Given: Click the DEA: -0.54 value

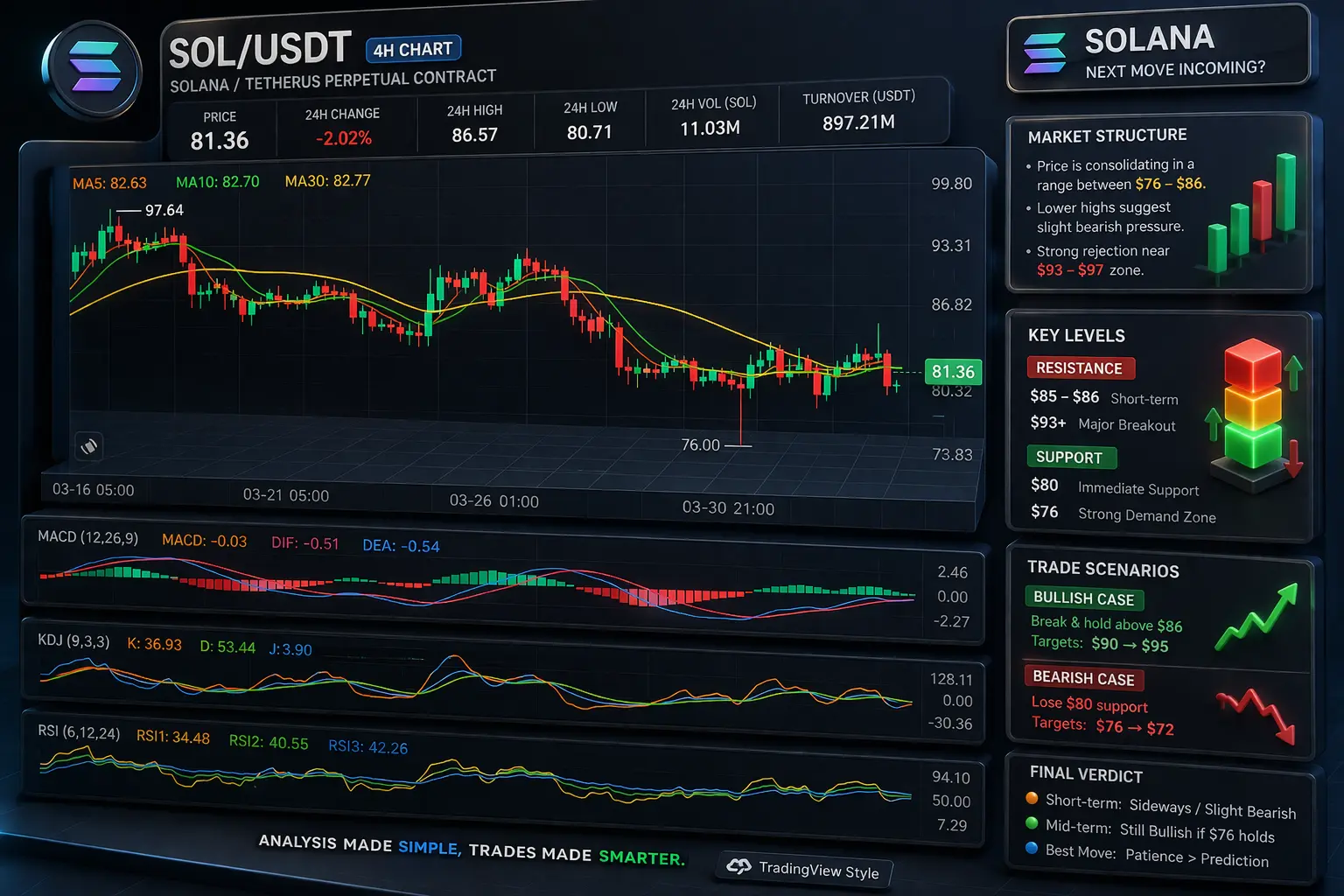Looking at the screenshot, I should pos(401,546).
